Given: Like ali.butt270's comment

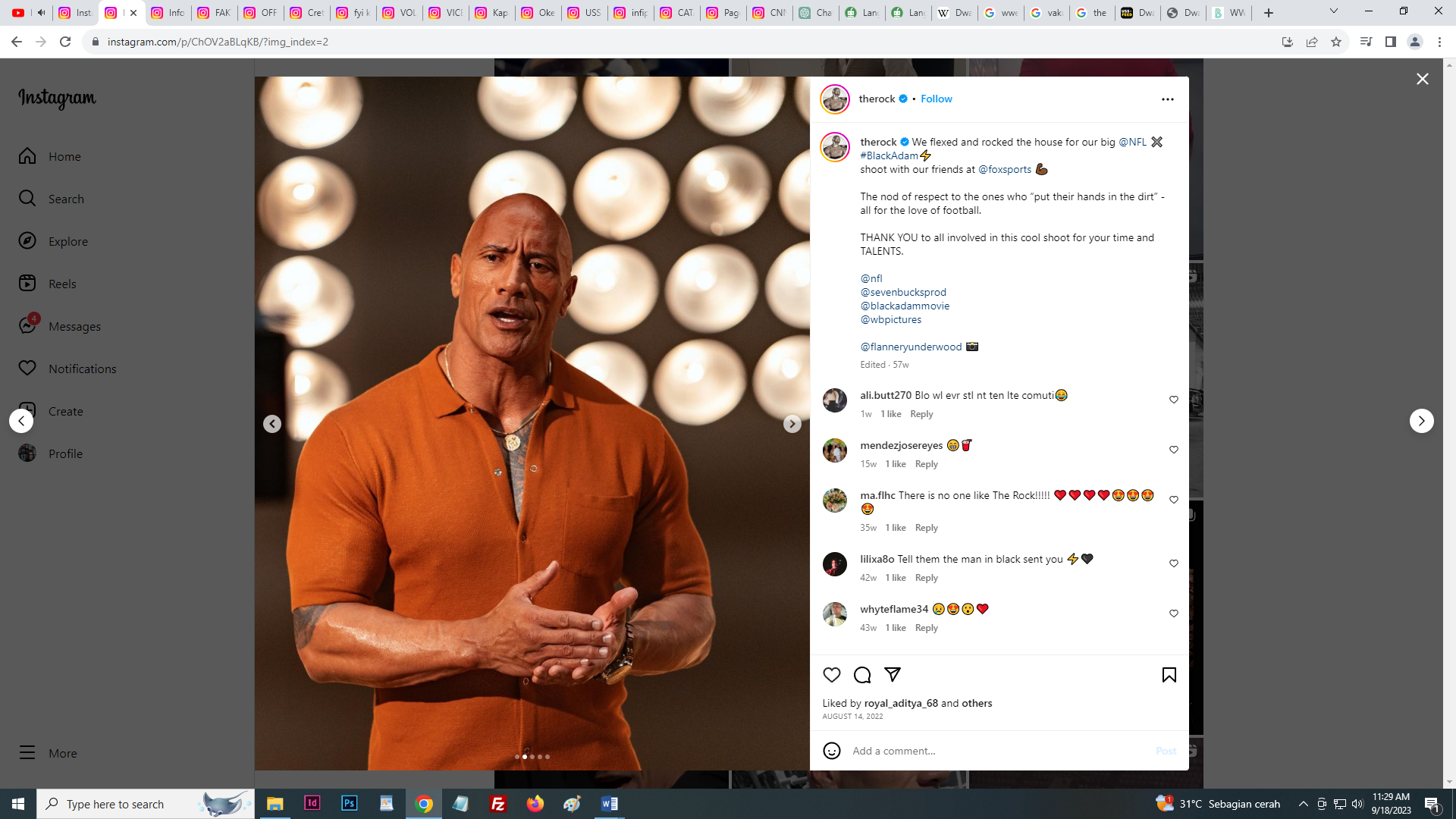Looking at the screenshot, I should tap(1174, 400).
